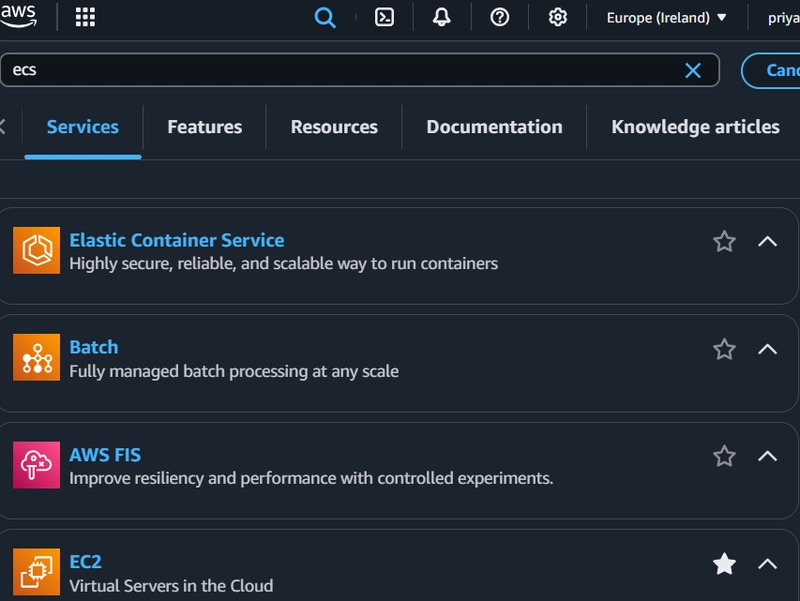Select the Services tab
This screenshot has height=601, width=800.
click(83, 127)
